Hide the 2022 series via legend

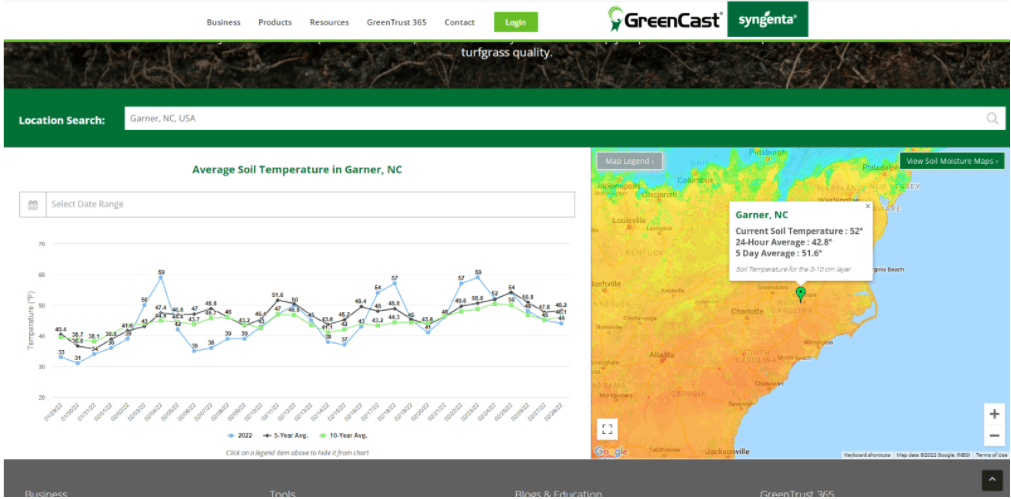point(240,436)
